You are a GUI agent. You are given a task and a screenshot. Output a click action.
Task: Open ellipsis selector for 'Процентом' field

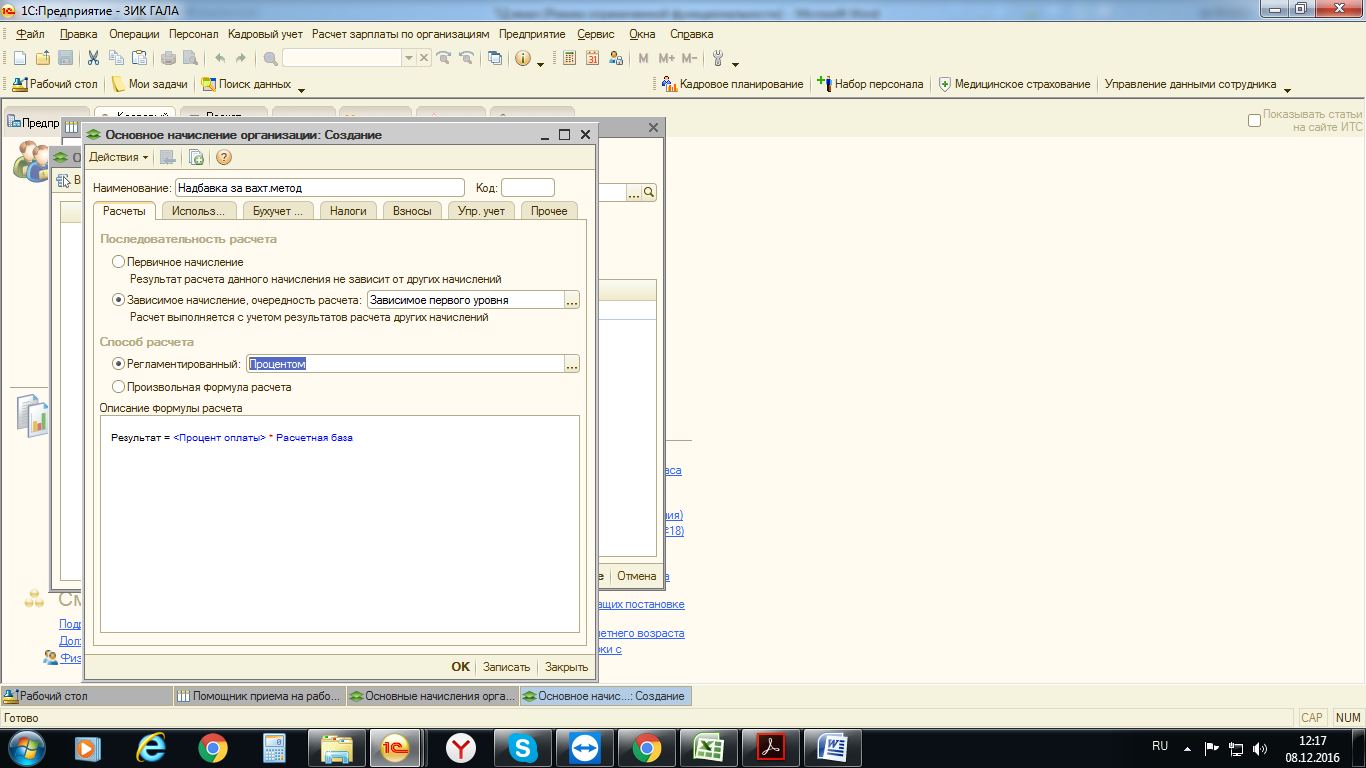point(572,365)
